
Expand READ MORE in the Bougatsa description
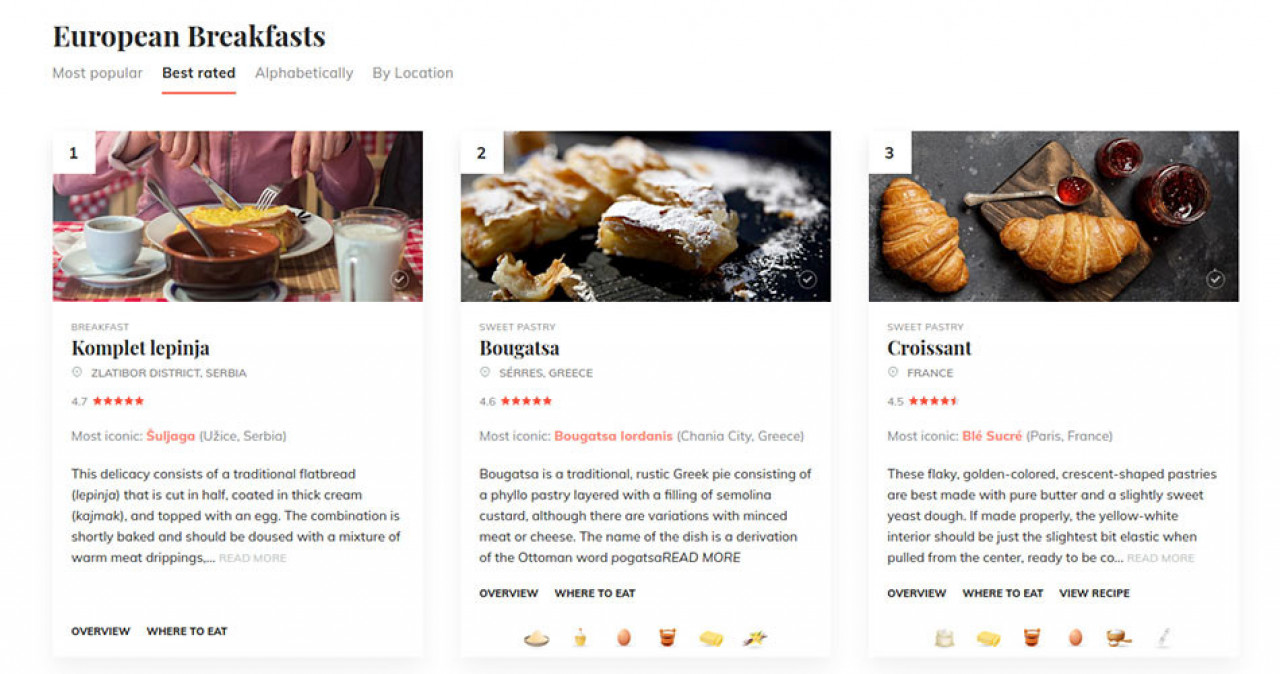(x=701, y=558)
